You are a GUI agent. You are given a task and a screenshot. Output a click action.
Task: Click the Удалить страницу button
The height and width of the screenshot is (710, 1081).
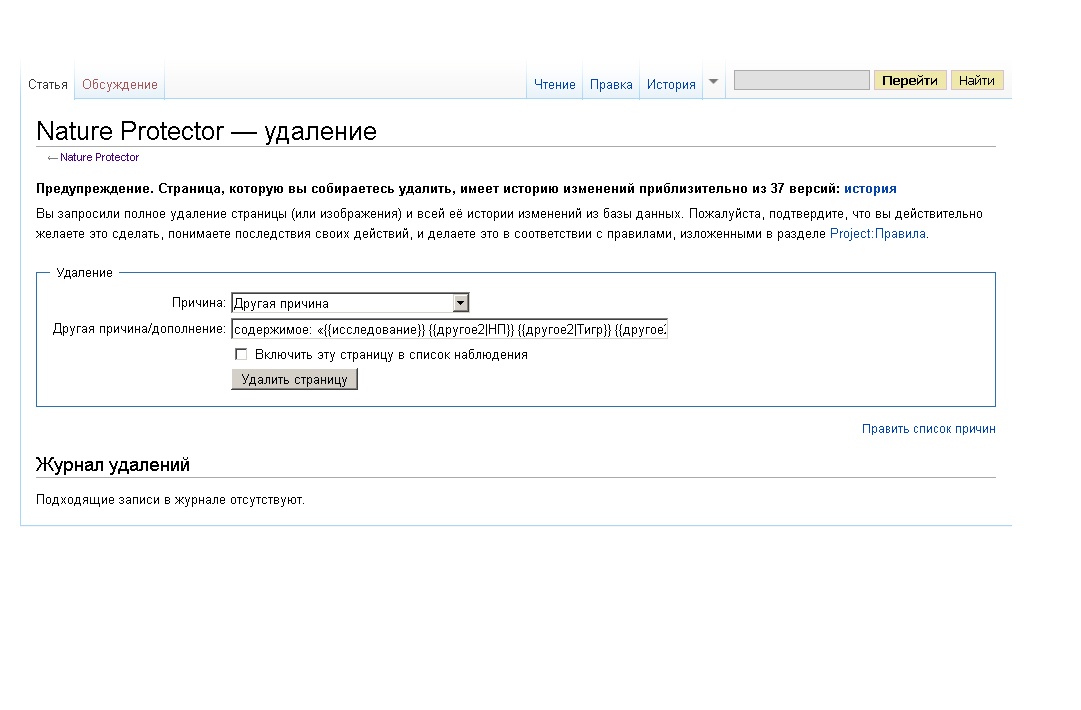[x=294, y=379]
